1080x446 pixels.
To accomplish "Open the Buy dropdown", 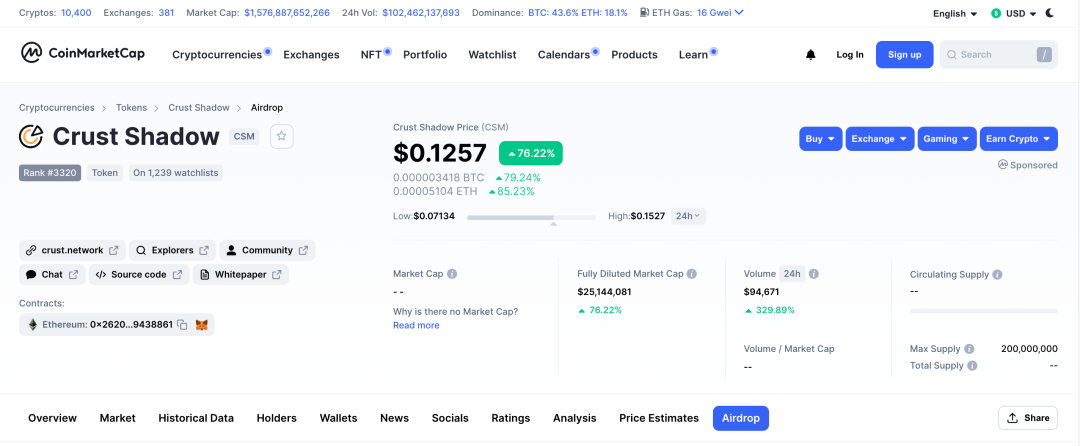I will click(x=821, y=138).
